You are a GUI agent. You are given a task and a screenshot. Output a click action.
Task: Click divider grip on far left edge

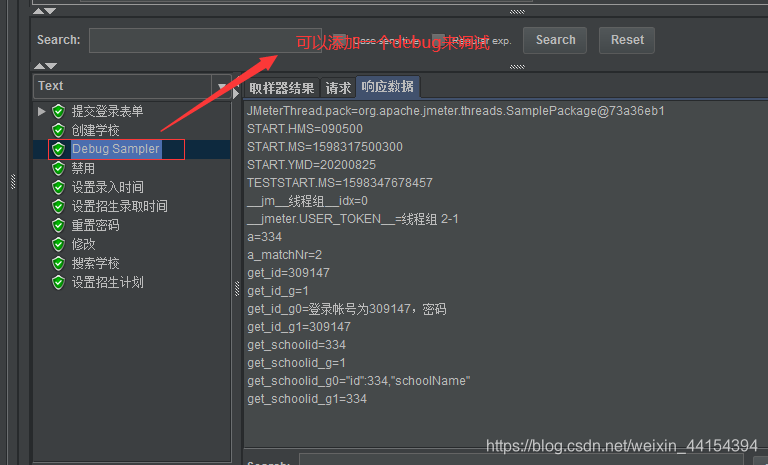13,181
